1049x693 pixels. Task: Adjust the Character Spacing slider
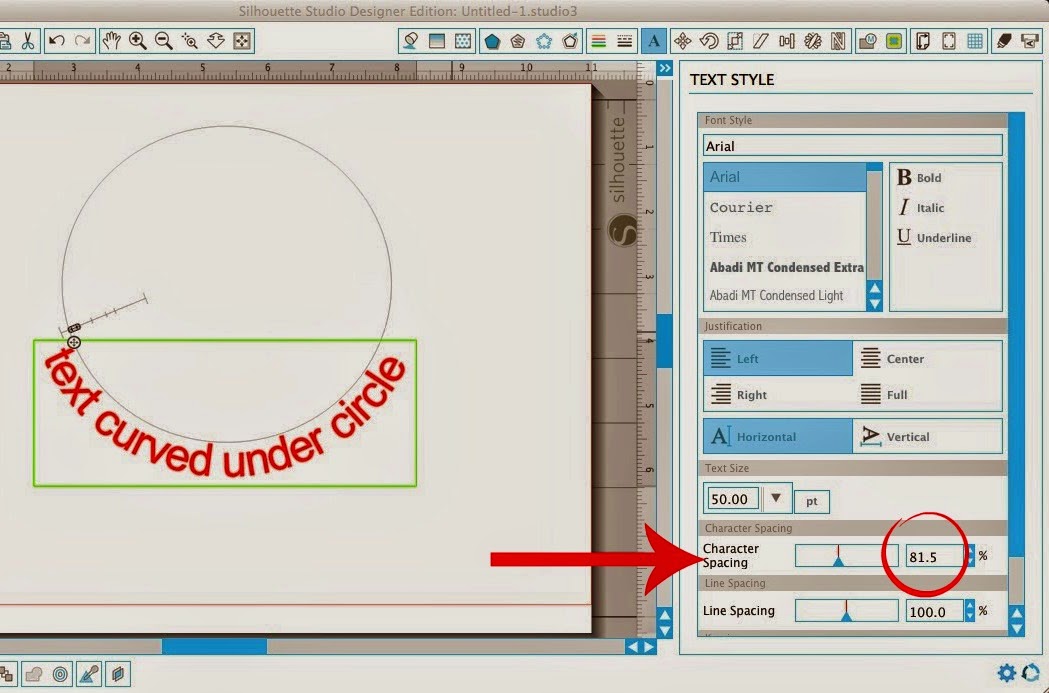point(845,556)
